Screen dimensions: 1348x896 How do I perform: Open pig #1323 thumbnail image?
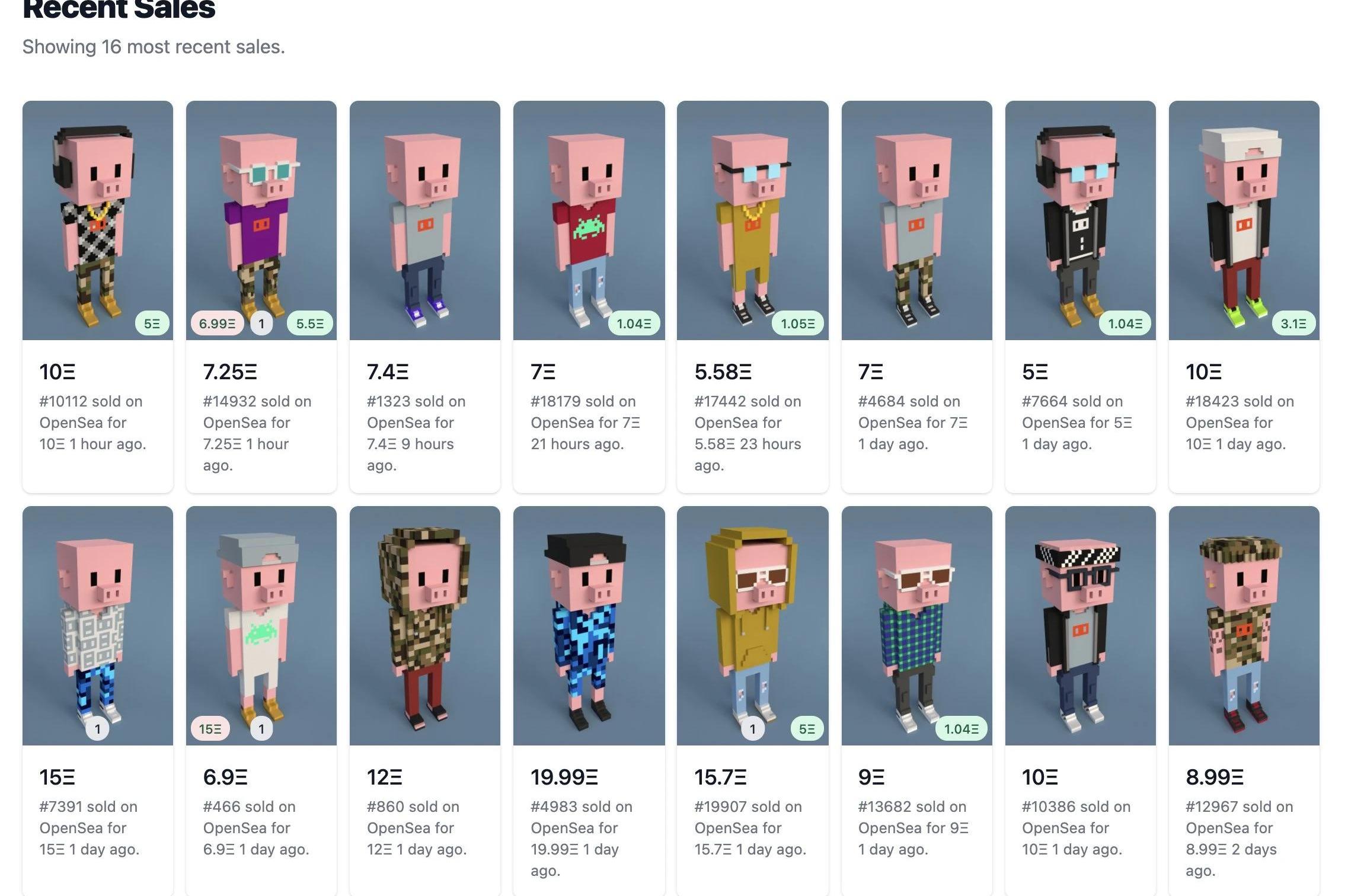tap(425, 220)
